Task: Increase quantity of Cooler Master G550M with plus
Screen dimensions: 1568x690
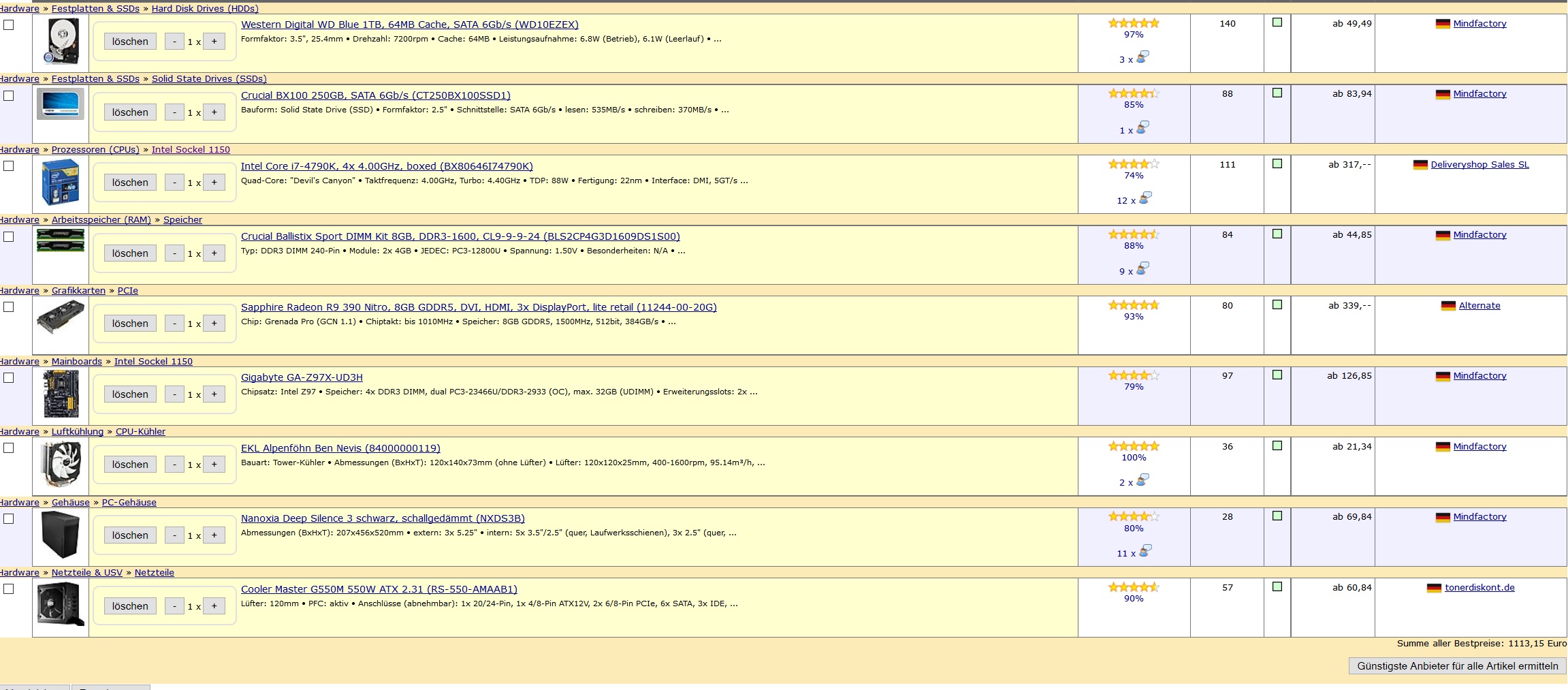Action: point(214,606)
